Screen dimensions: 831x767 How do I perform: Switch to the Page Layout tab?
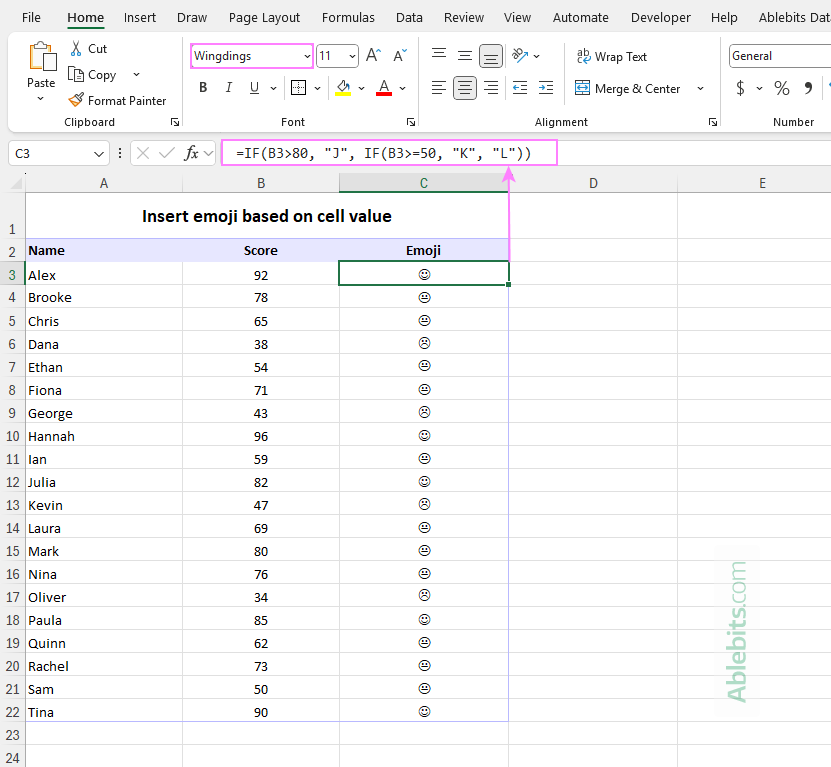264,17
